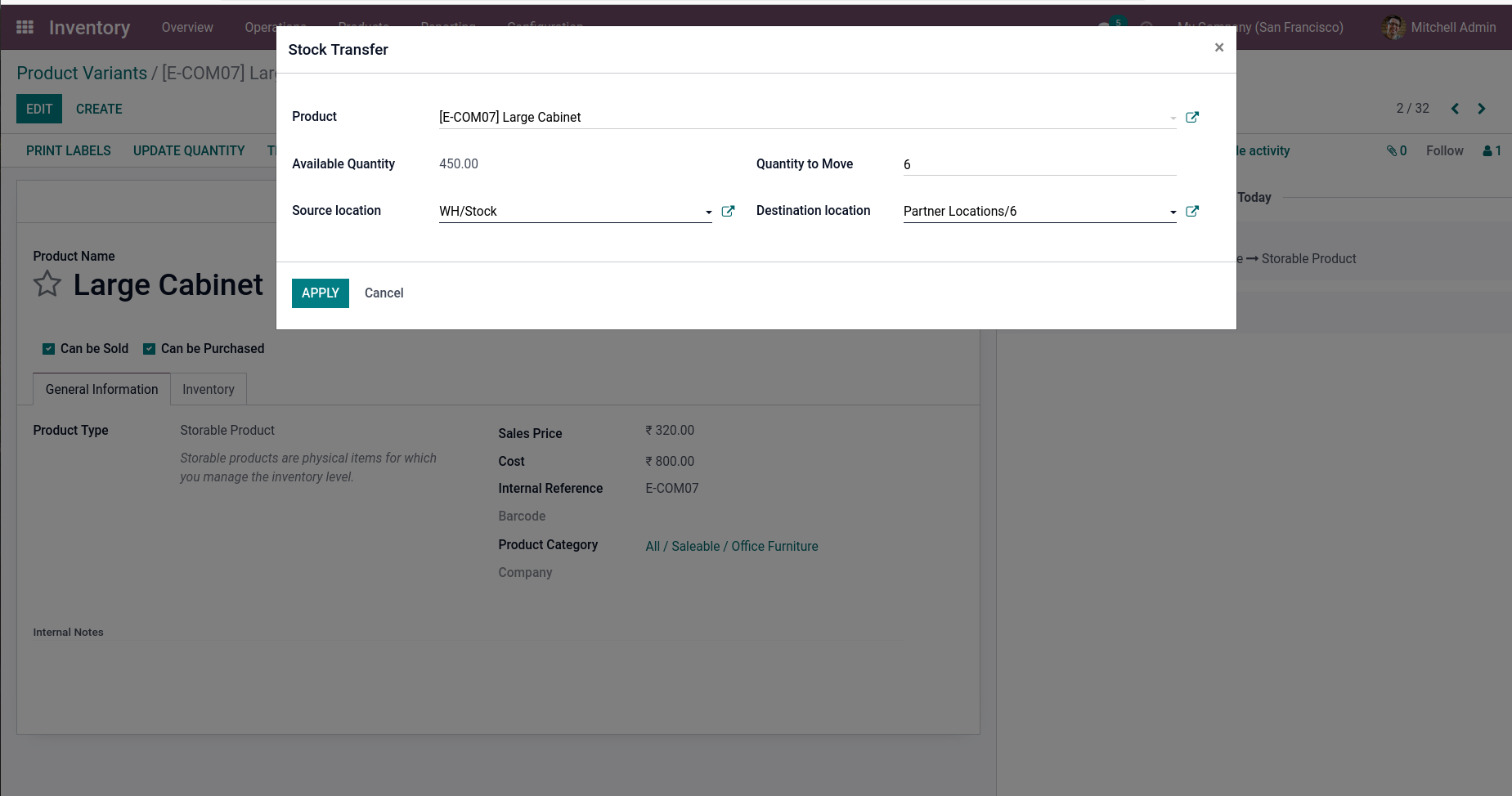Screen dimensions: 1512x796
Task: Expand Product selection dropdown
Action: (1173, 118)
